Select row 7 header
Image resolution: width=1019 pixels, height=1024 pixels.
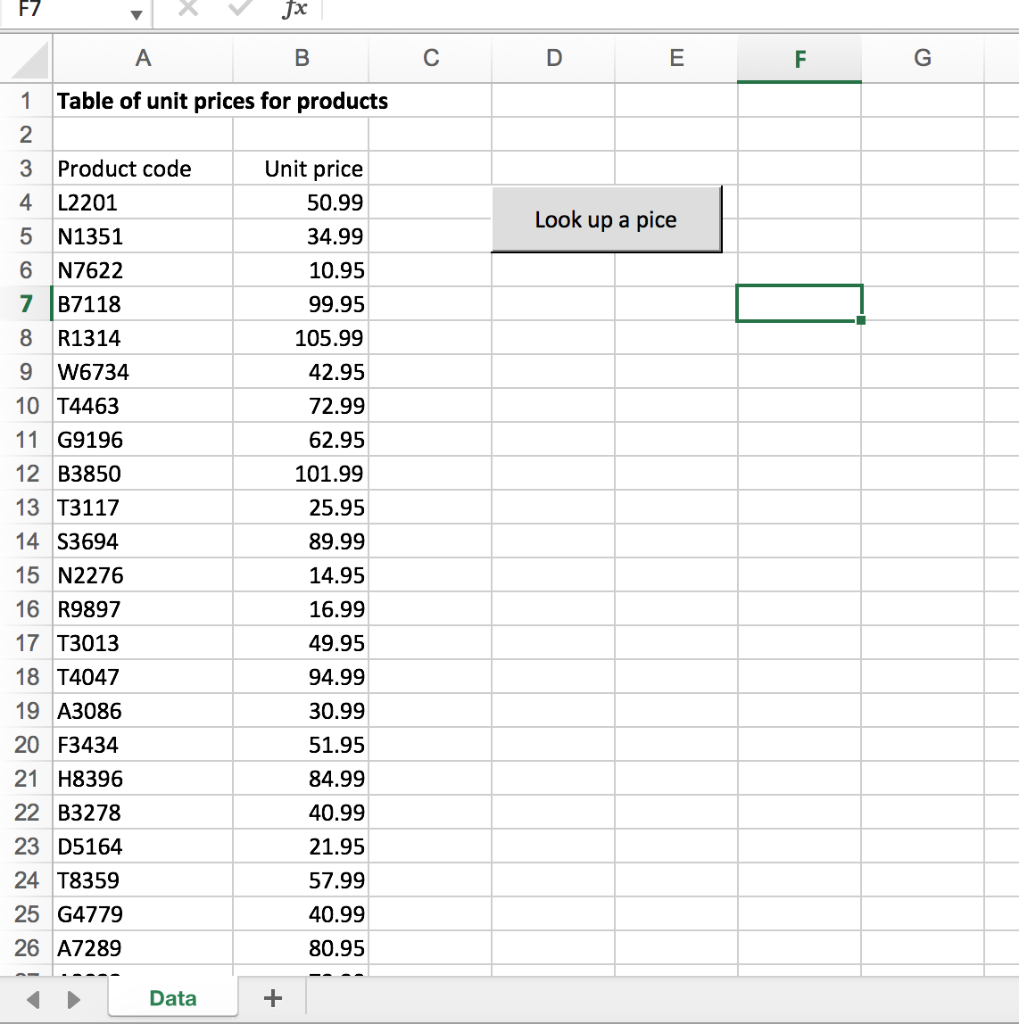click(26, 304)
